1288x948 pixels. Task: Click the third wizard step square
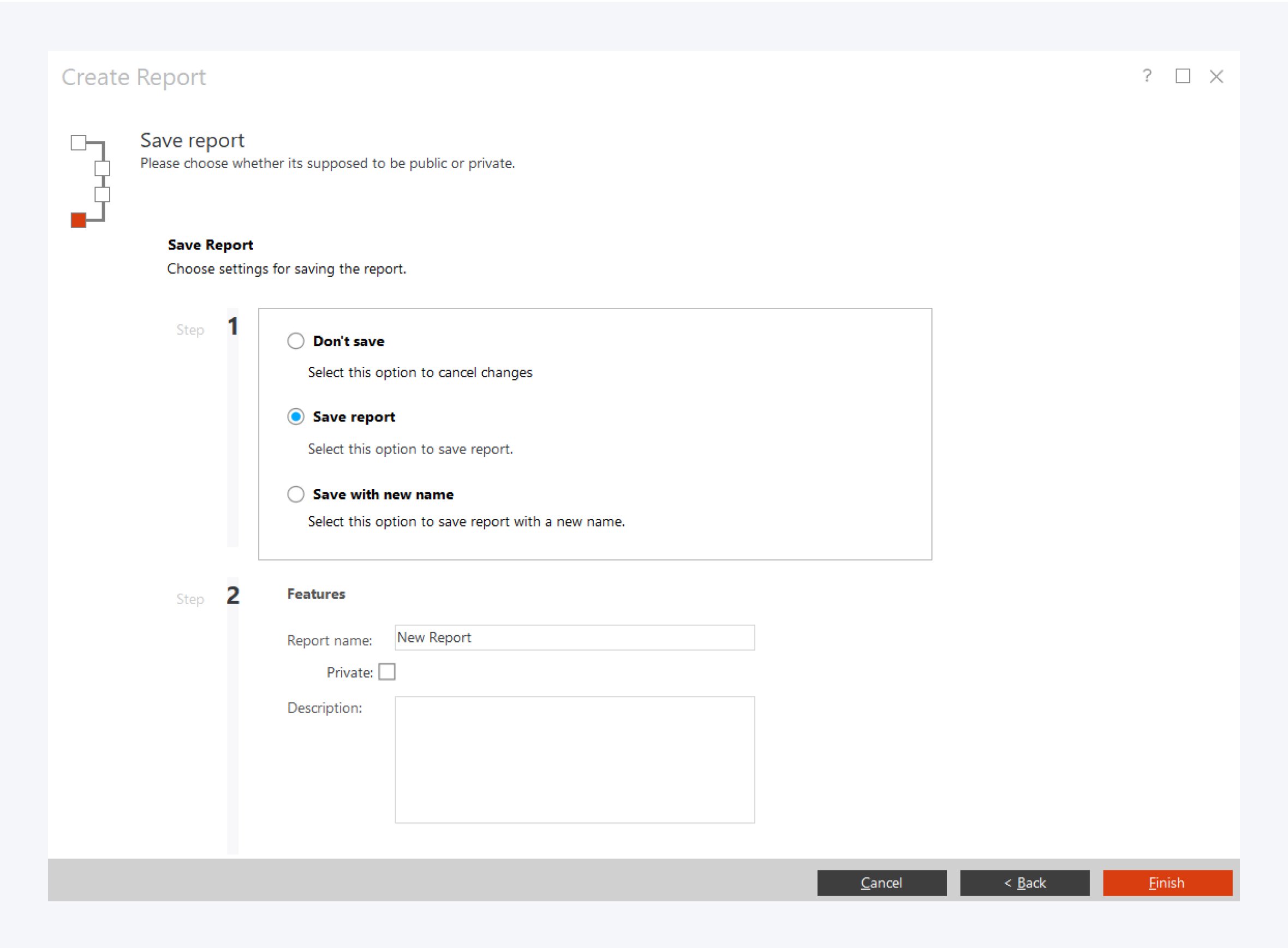click(102, 194)
